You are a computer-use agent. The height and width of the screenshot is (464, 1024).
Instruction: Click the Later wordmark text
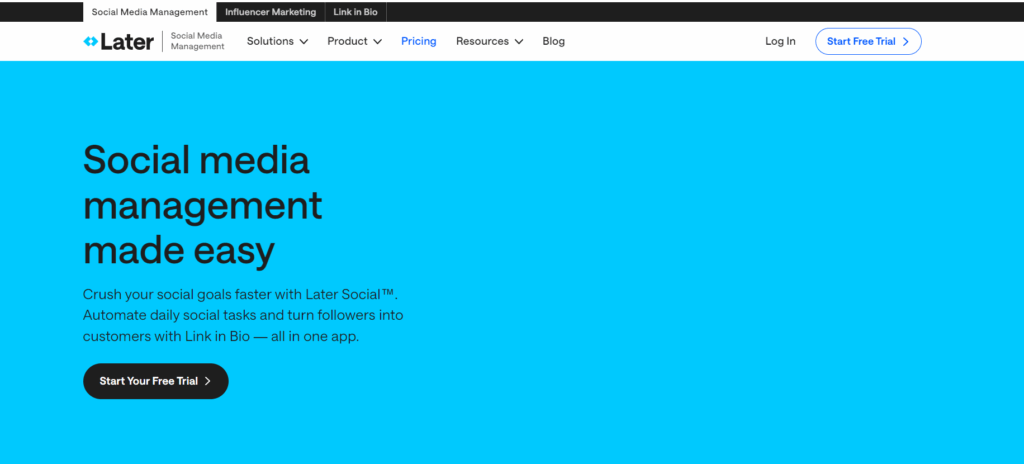point(127,41)
